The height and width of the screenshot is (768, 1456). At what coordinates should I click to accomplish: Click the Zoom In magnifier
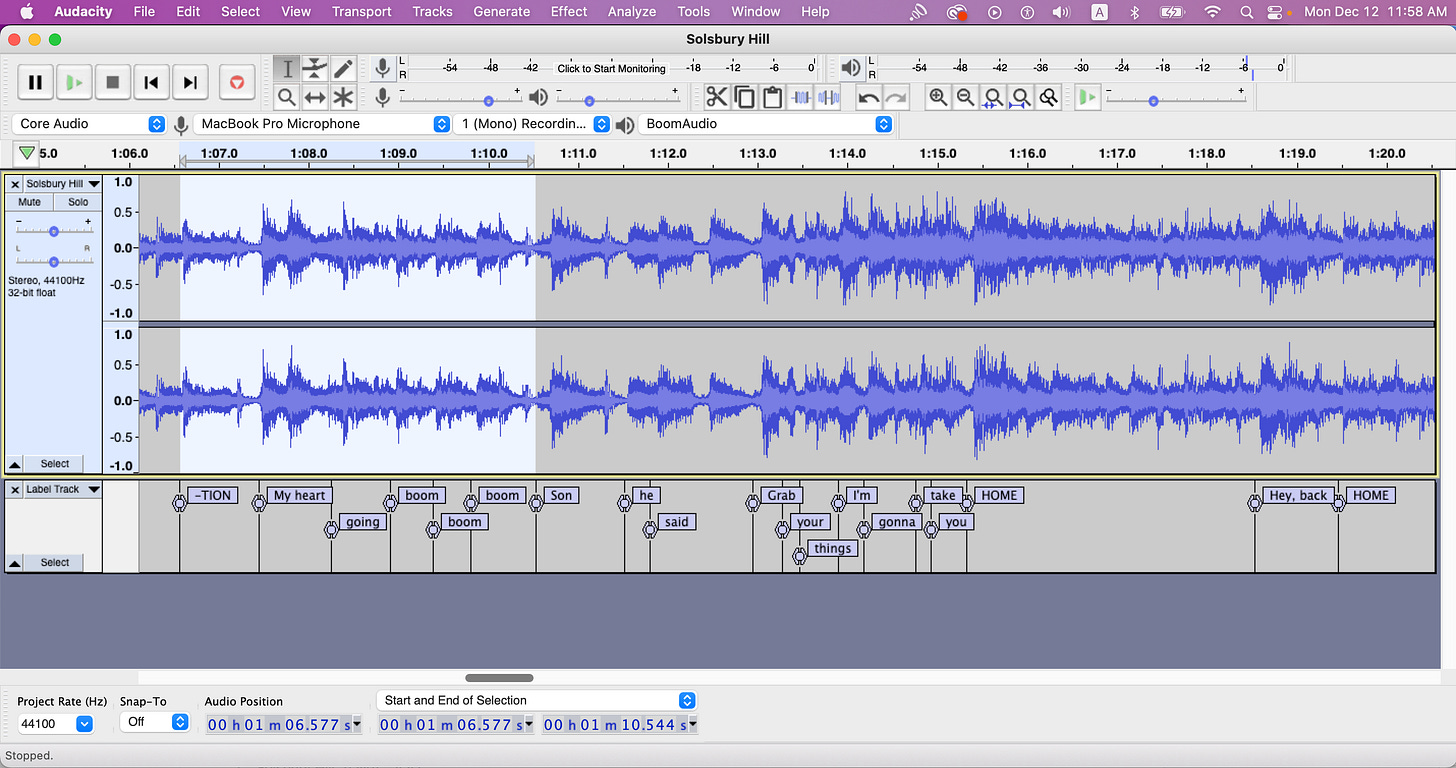pos(938,97)
